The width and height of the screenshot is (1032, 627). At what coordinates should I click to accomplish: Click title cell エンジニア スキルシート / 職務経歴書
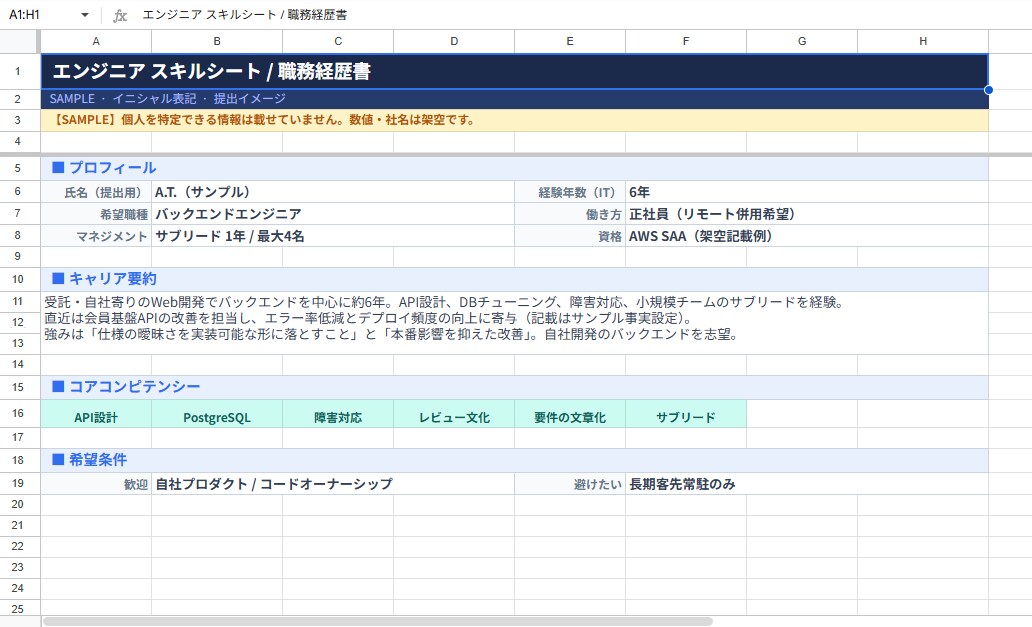tap(515, 71)
